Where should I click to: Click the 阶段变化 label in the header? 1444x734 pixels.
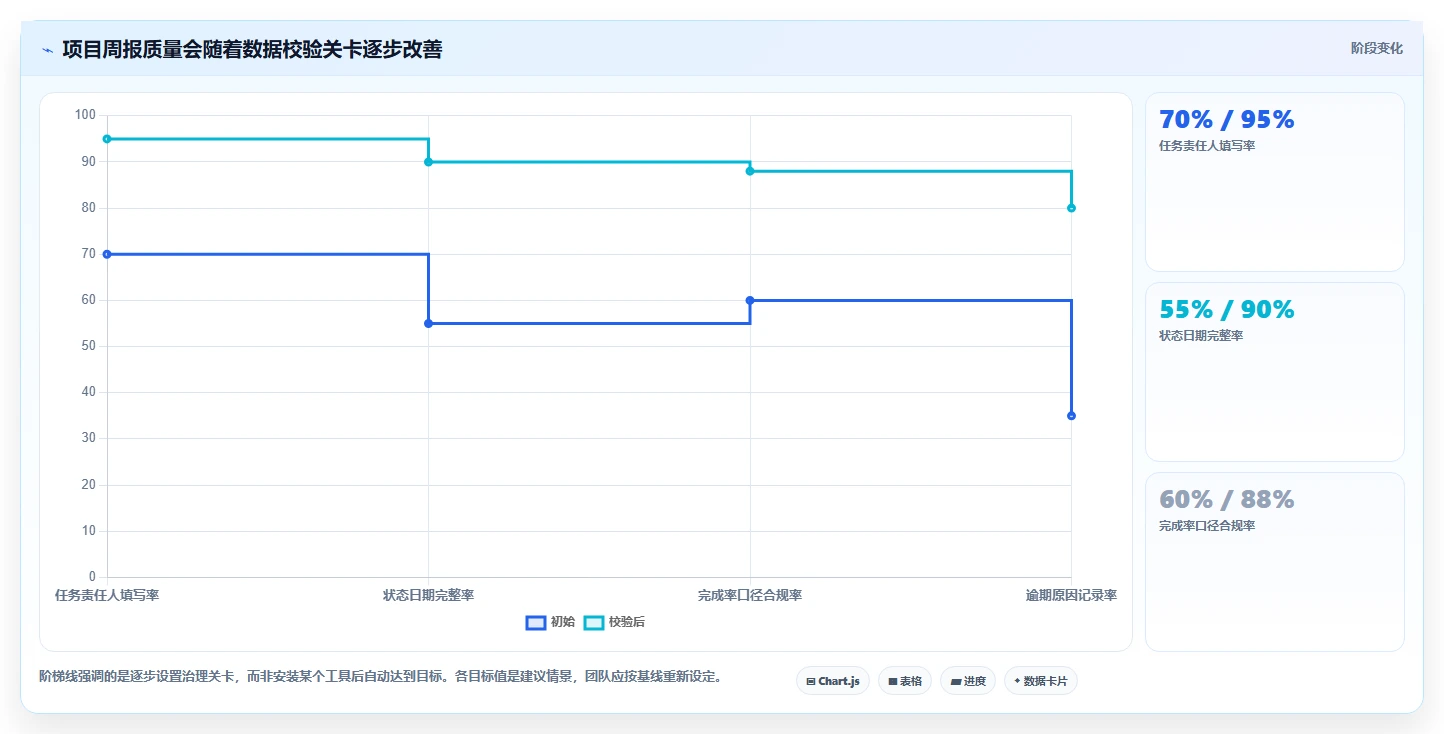[1376, 48]
